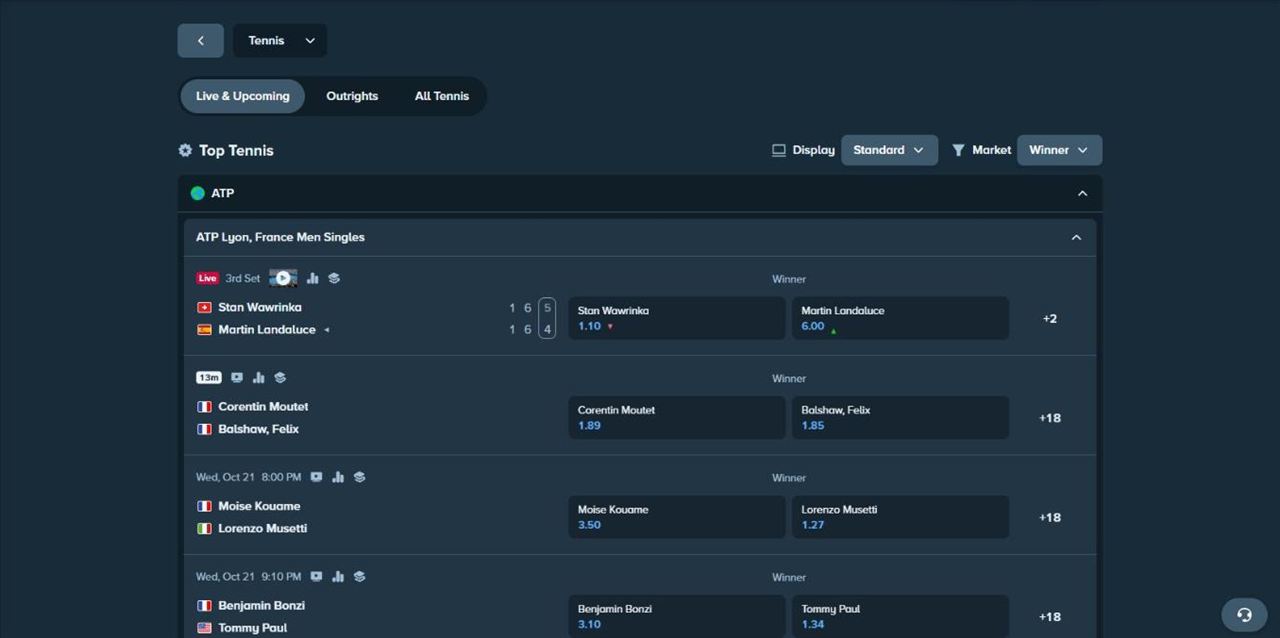Click the Live badge on Wawrinka match
This screenshot has width=1280, height=638.
[x=207, y=278]
